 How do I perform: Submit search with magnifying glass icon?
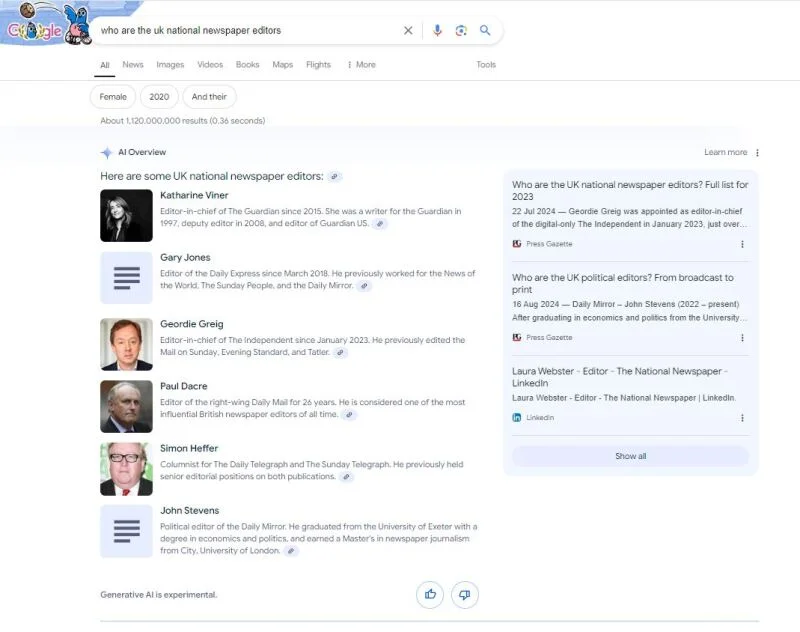point(485,31)
